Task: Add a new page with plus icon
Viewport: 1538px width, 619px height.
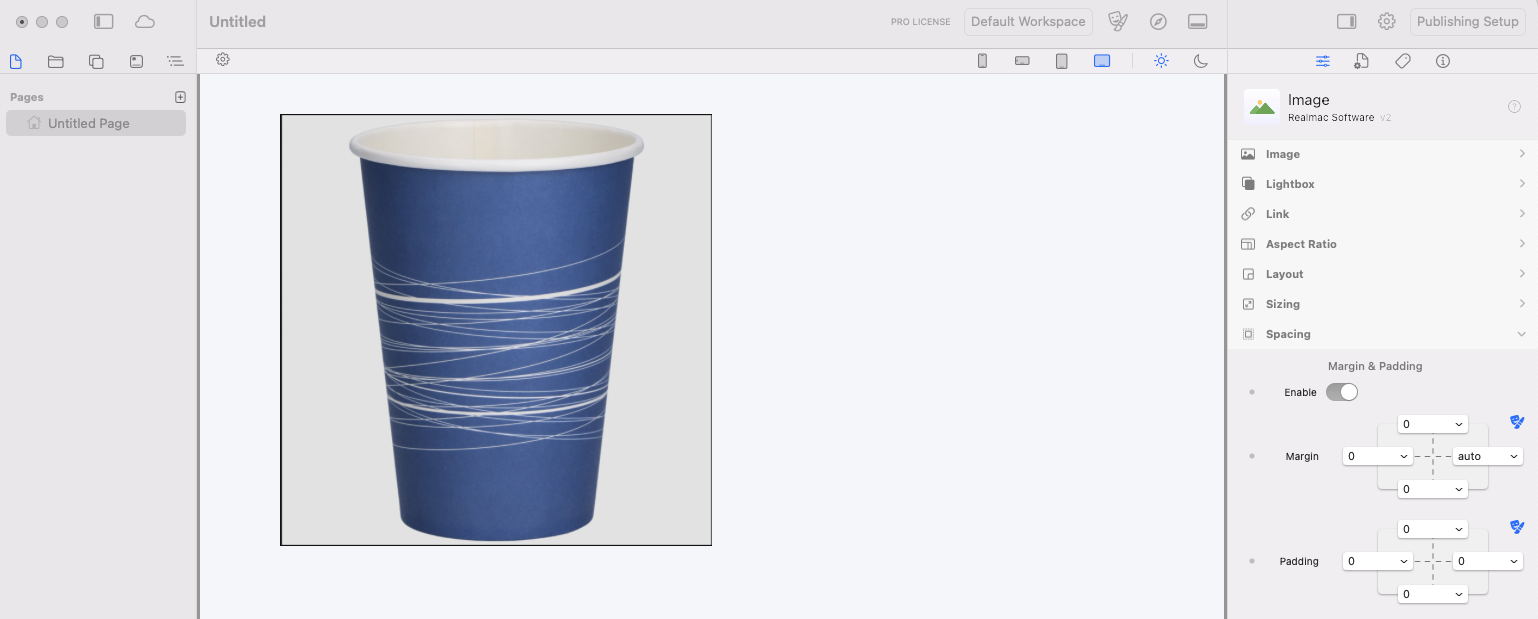Action: [x=181, y=97]
